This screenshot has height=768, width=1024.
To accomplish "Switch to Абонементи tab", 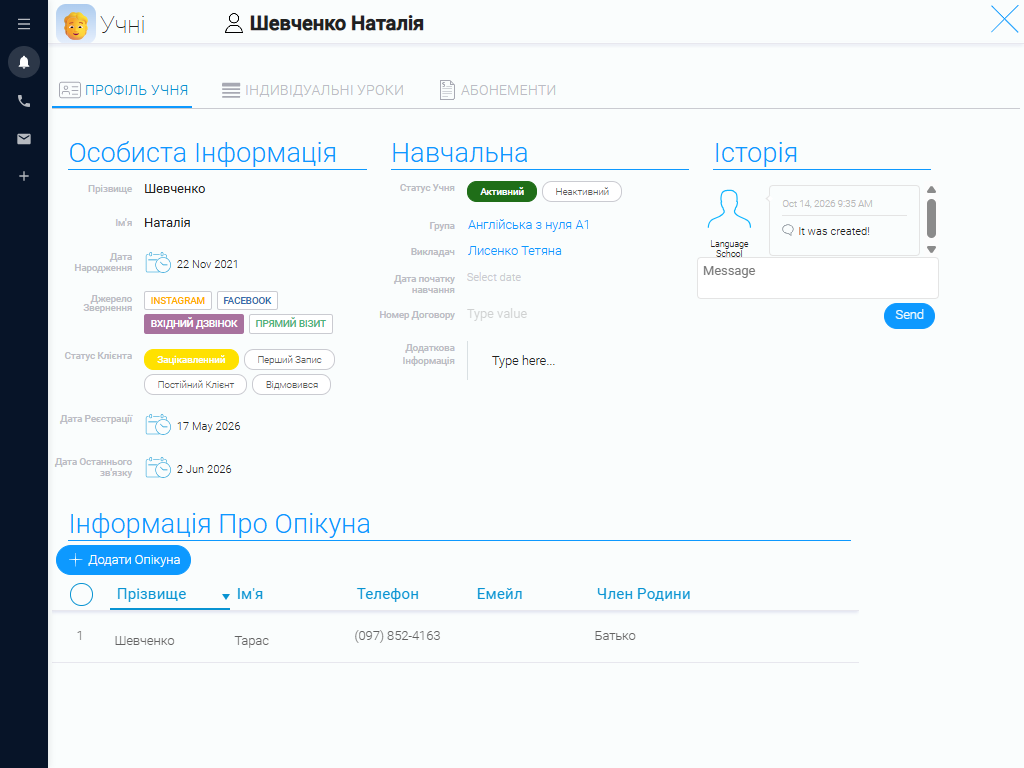I will (498, 90).
